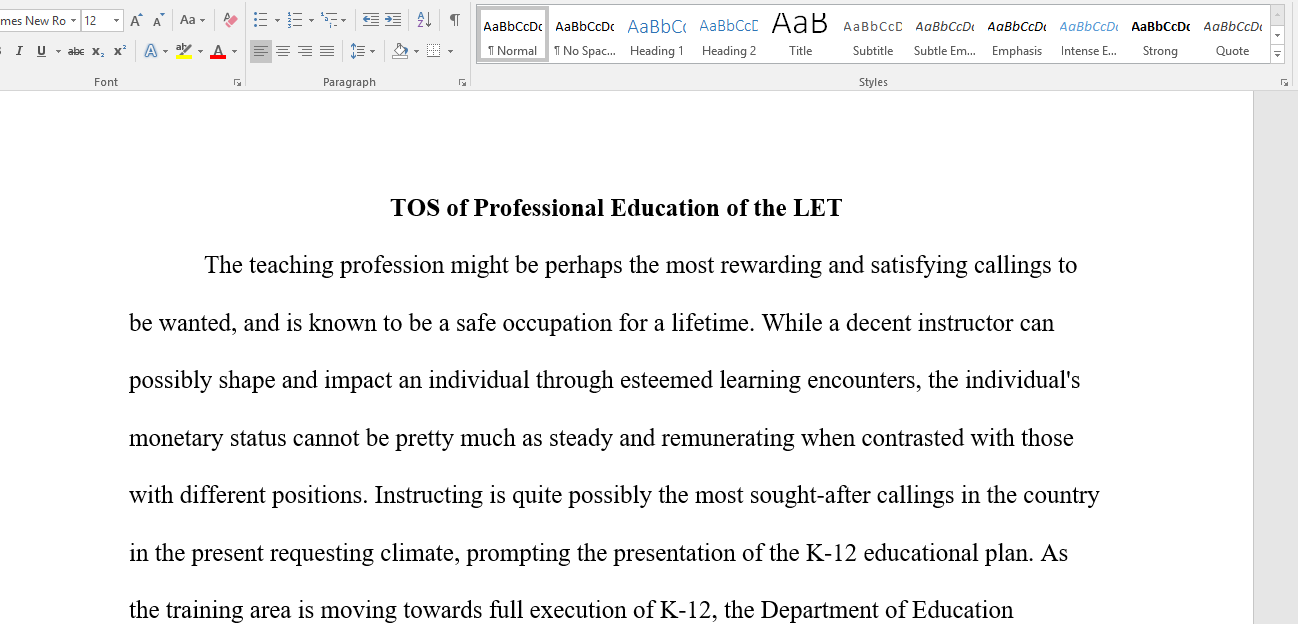
Task: Increase paragraph indent
Action: [x=393, y=20]
